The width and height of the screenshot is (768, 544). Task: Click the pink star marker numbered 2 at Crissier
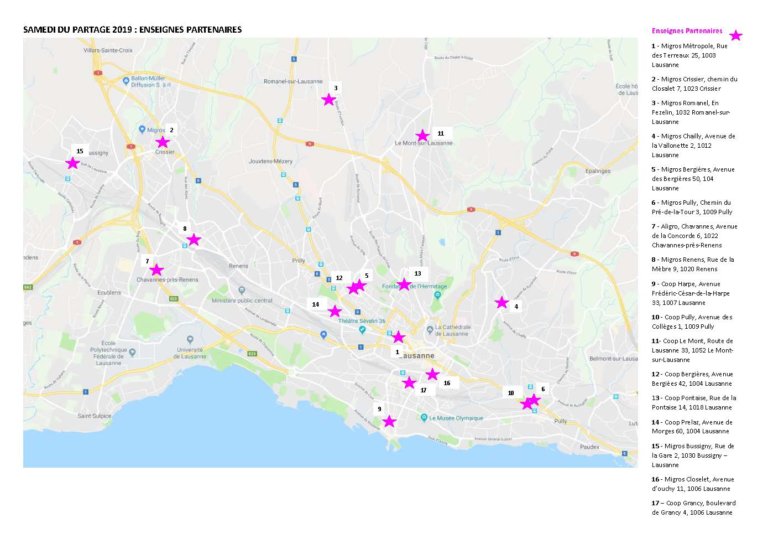tap(163, 142)
